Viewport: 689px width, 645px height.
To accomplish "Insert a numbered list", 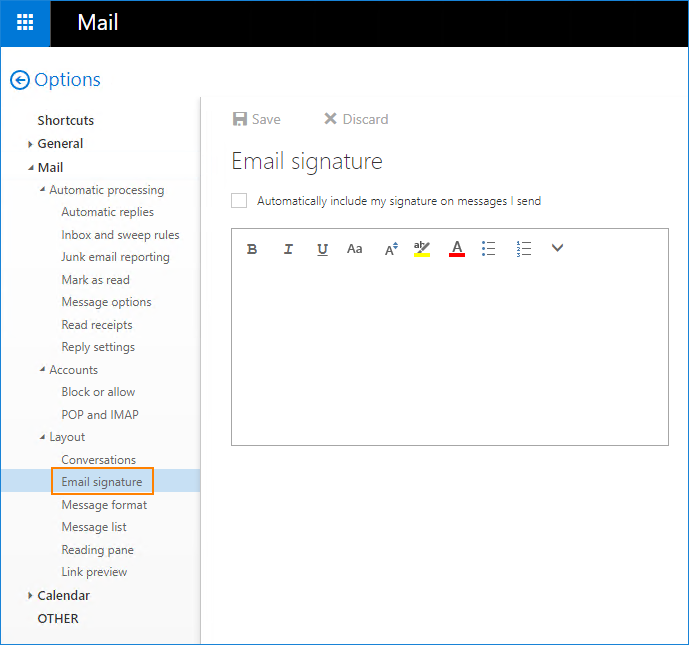I will click(523, 249).
